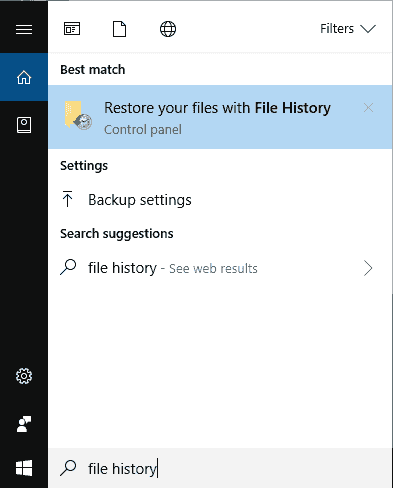Open the hamburger menu in the sidebar
Viewport: 393px width, 488px height.
24,29
